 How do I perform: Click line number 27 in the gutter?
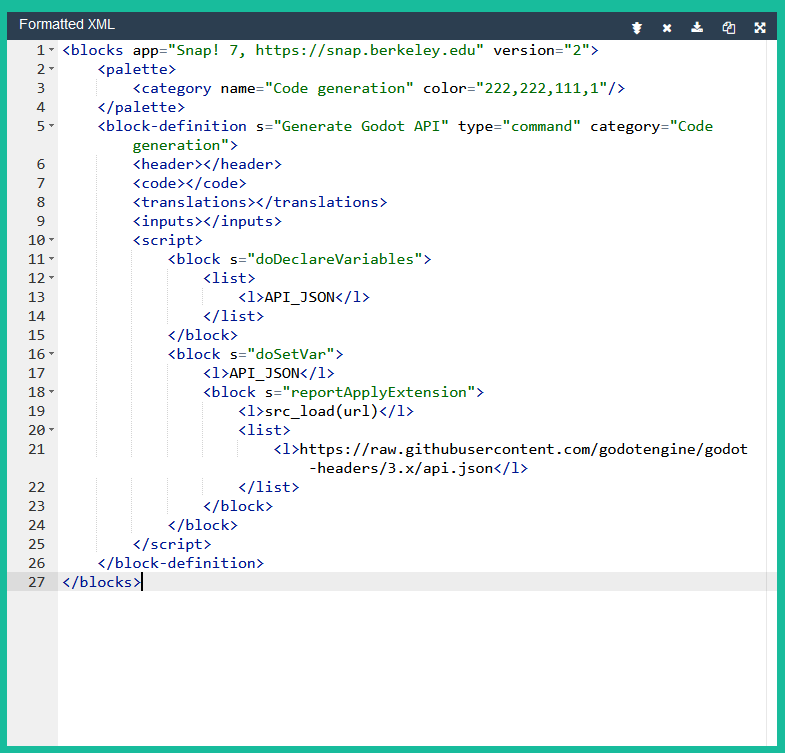[x=36, y=582]
